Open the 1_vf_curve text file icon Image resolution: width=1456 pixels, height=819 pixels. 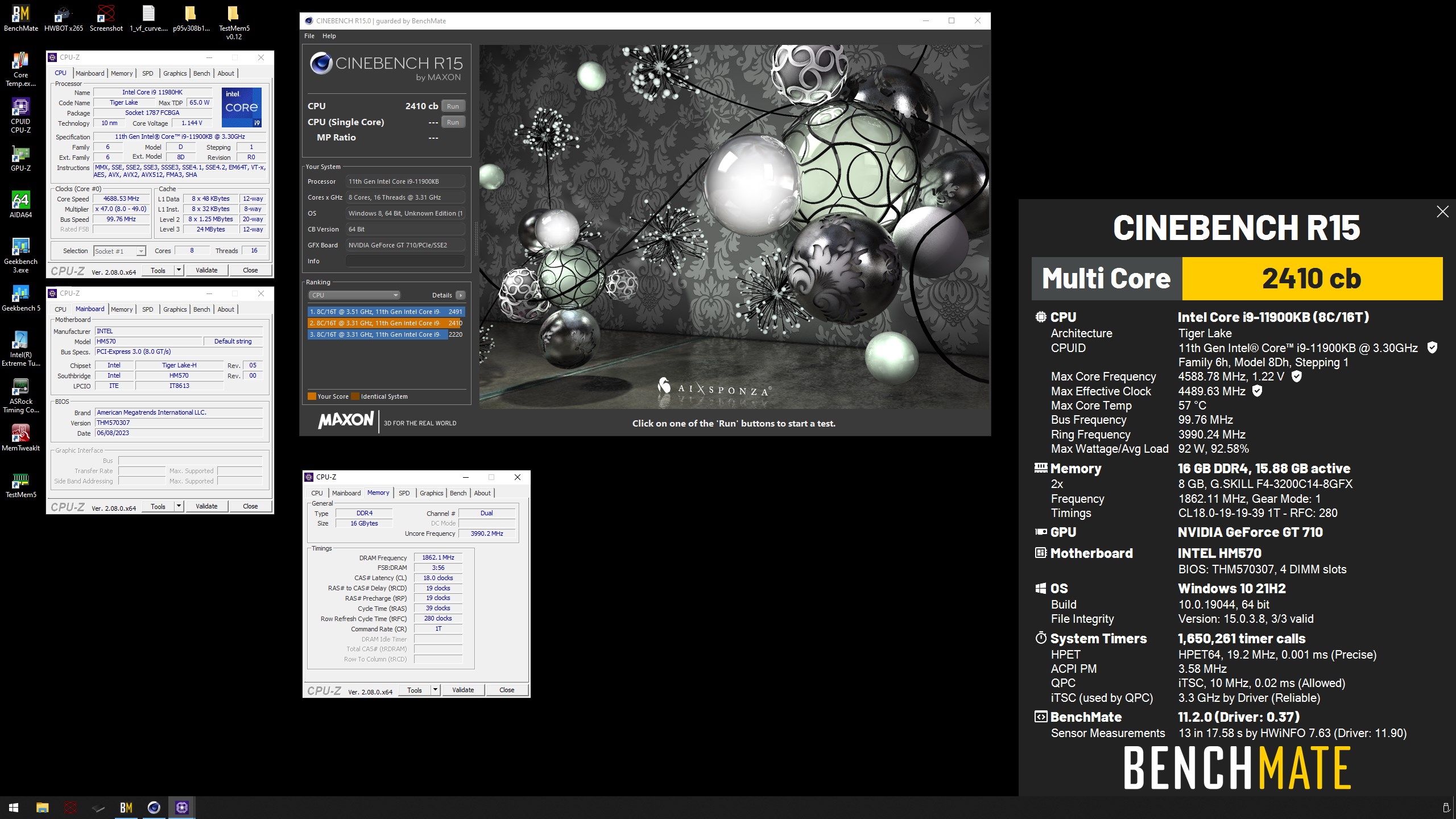click(x=148, y=18)
